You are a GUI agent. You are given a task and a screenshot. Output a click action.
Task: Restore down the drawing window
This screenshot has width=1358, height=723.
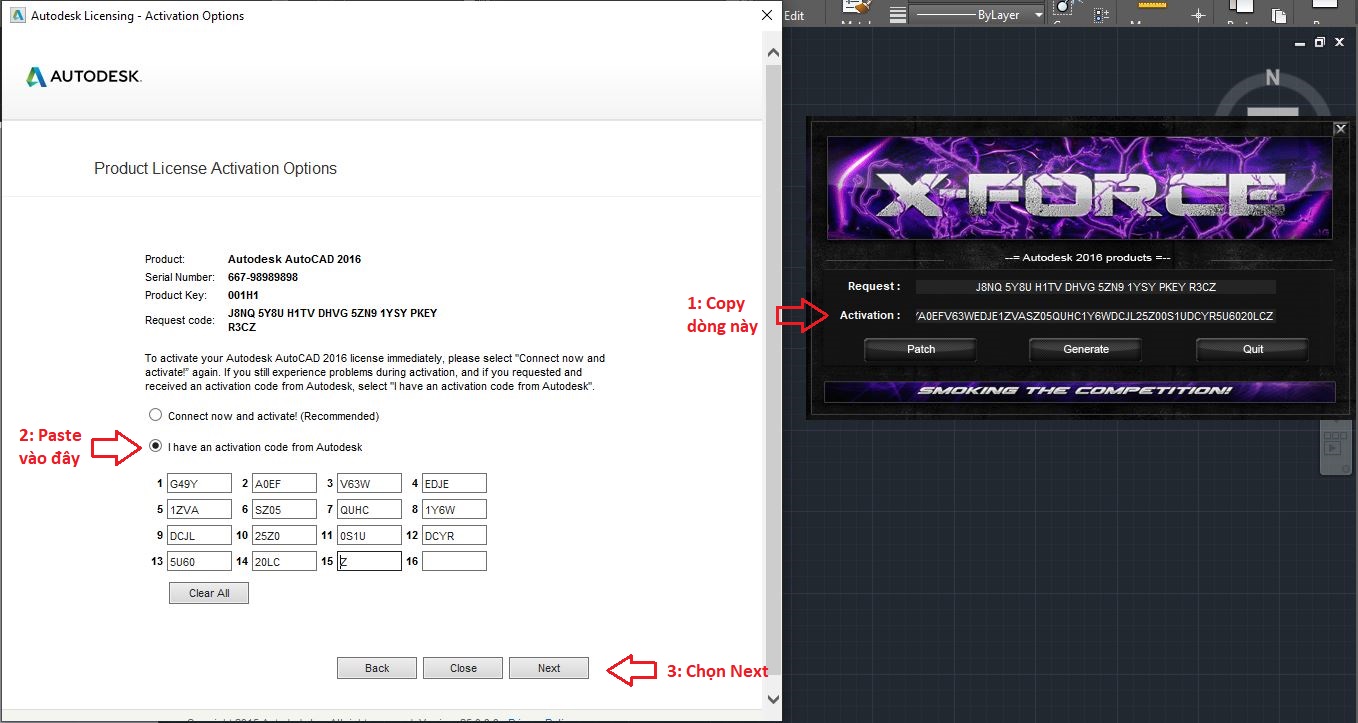pos(1319,43)
